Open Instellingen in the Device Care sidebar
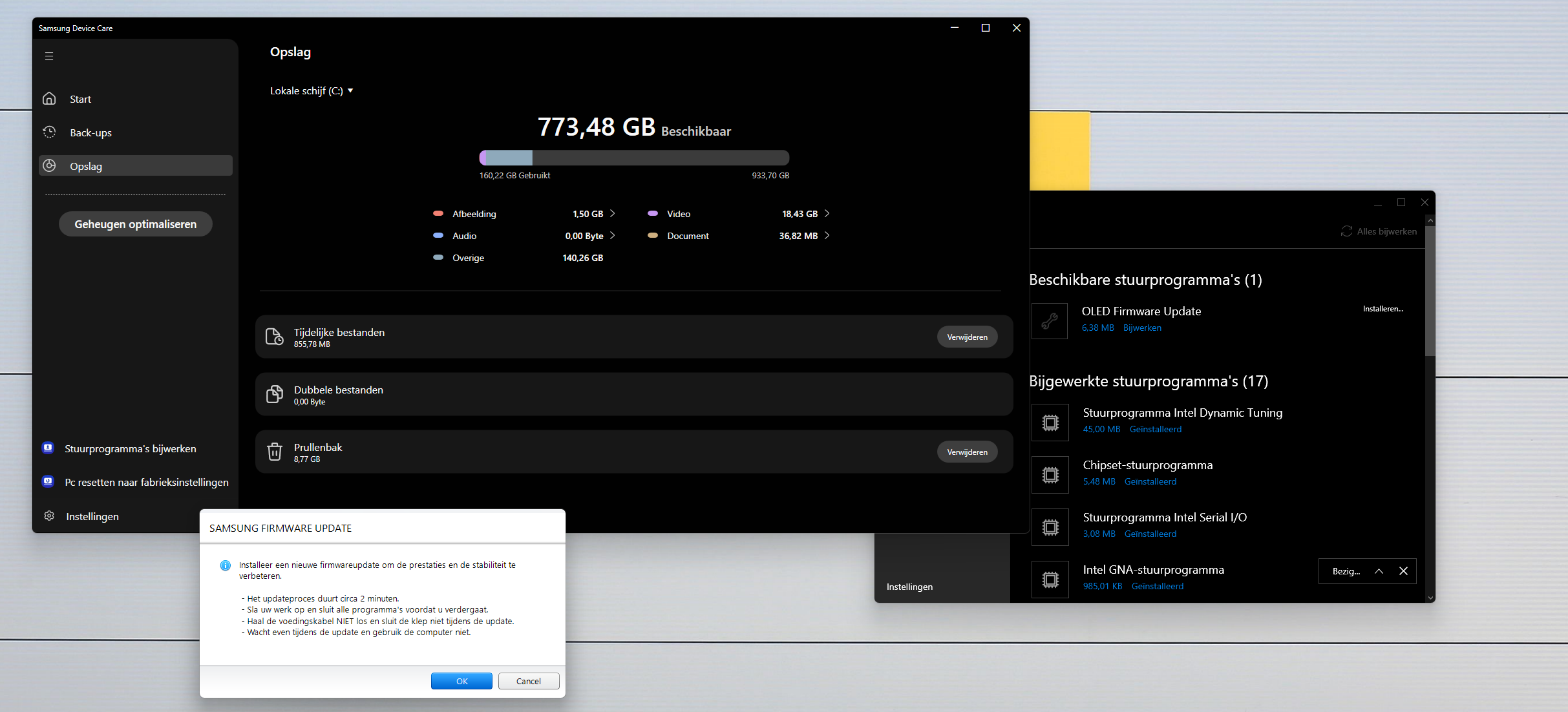This screenshot has height=712, width=1568. (x=92, y=516)
